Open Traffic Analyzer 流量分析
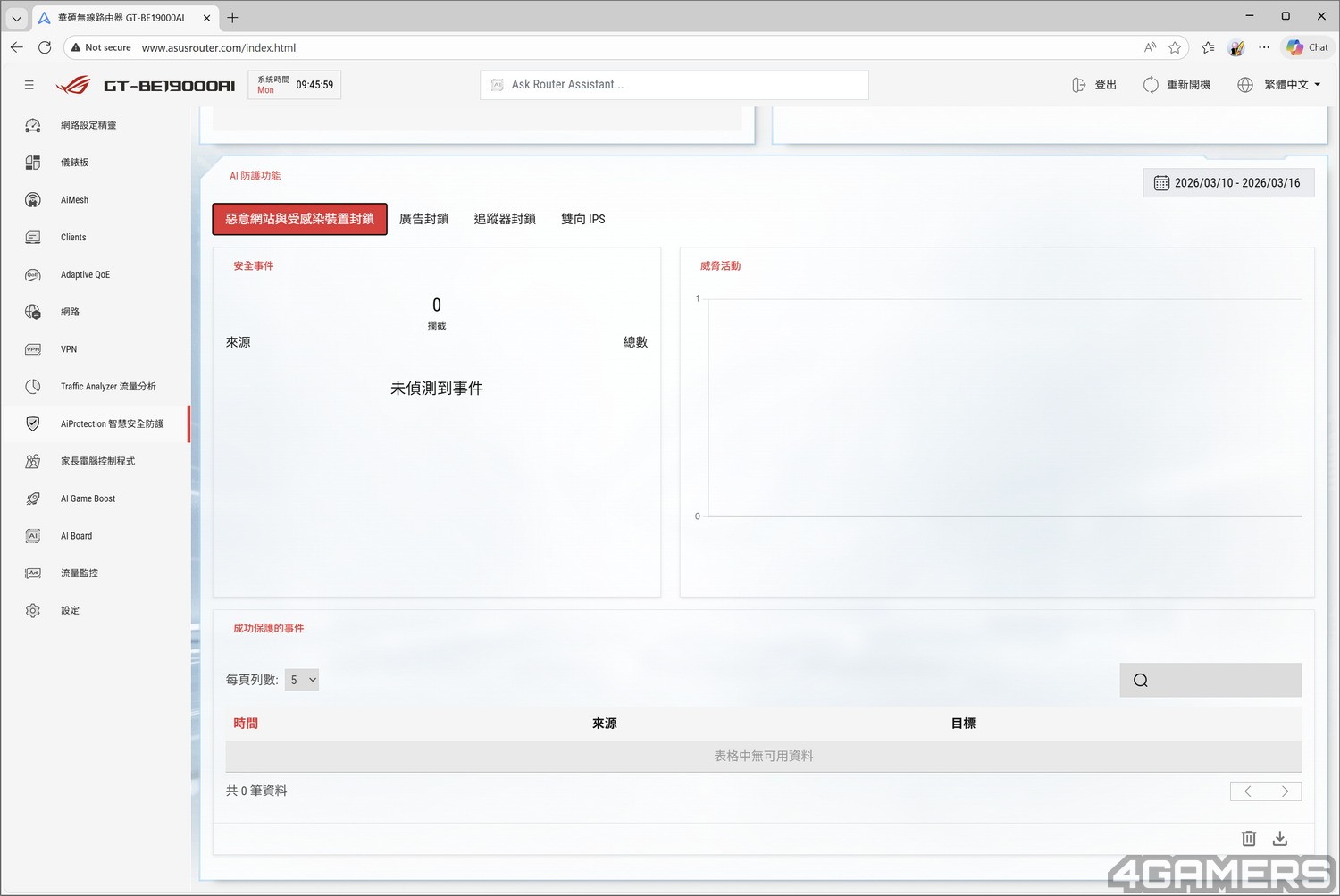The image size is (1340, 896). (x=107, y=387)
